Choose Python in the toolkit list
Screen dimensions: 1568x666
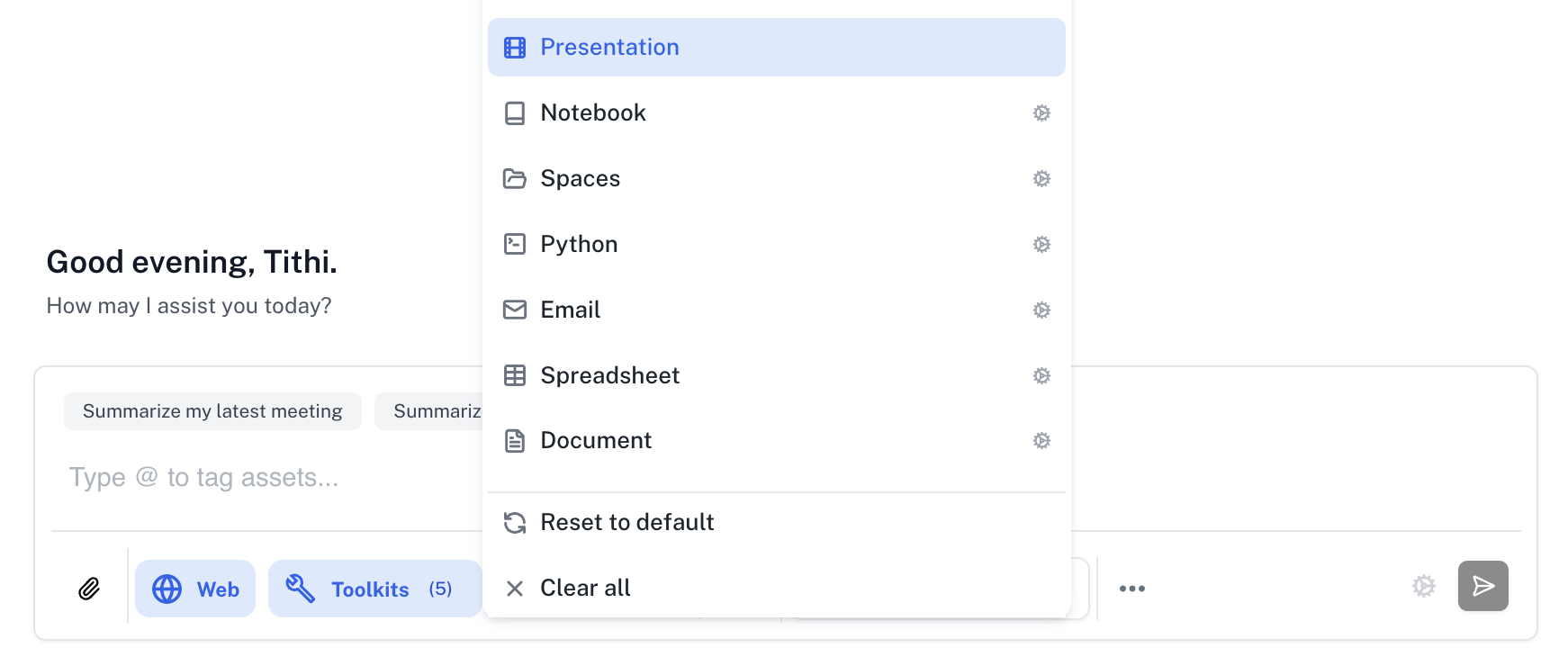[579, 245]
